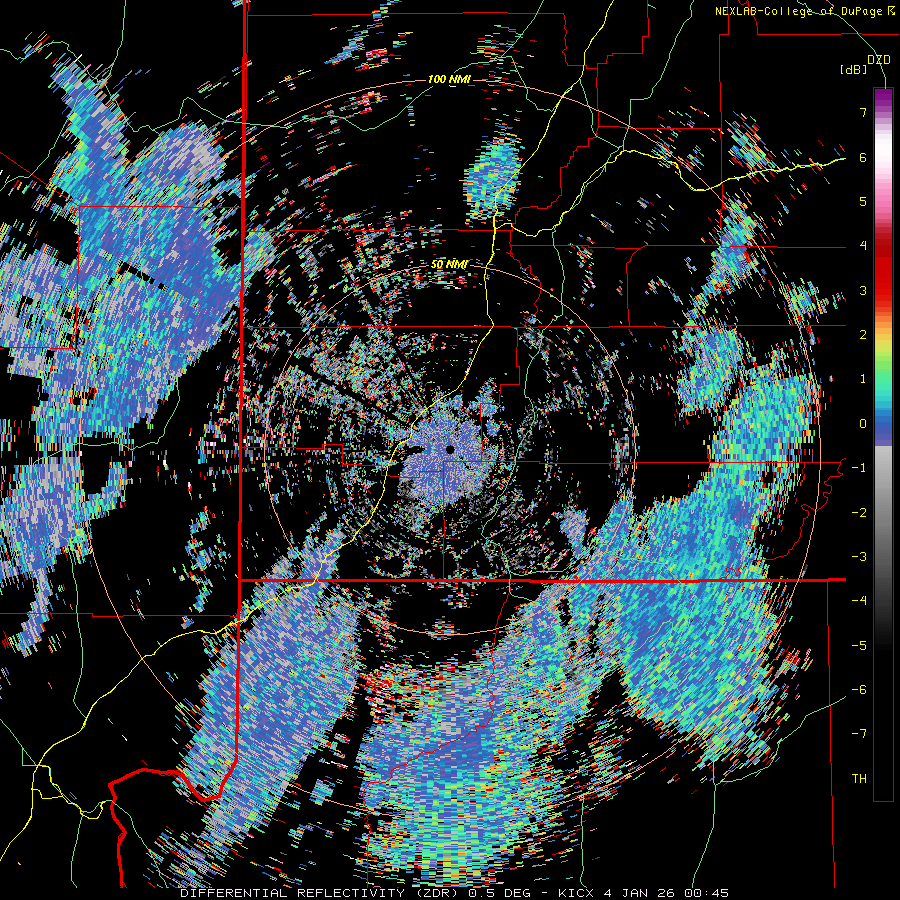This screenshot has height=900, width=900.
Task: Click the KICX station identifier in caption
Action: click(577, 893)
